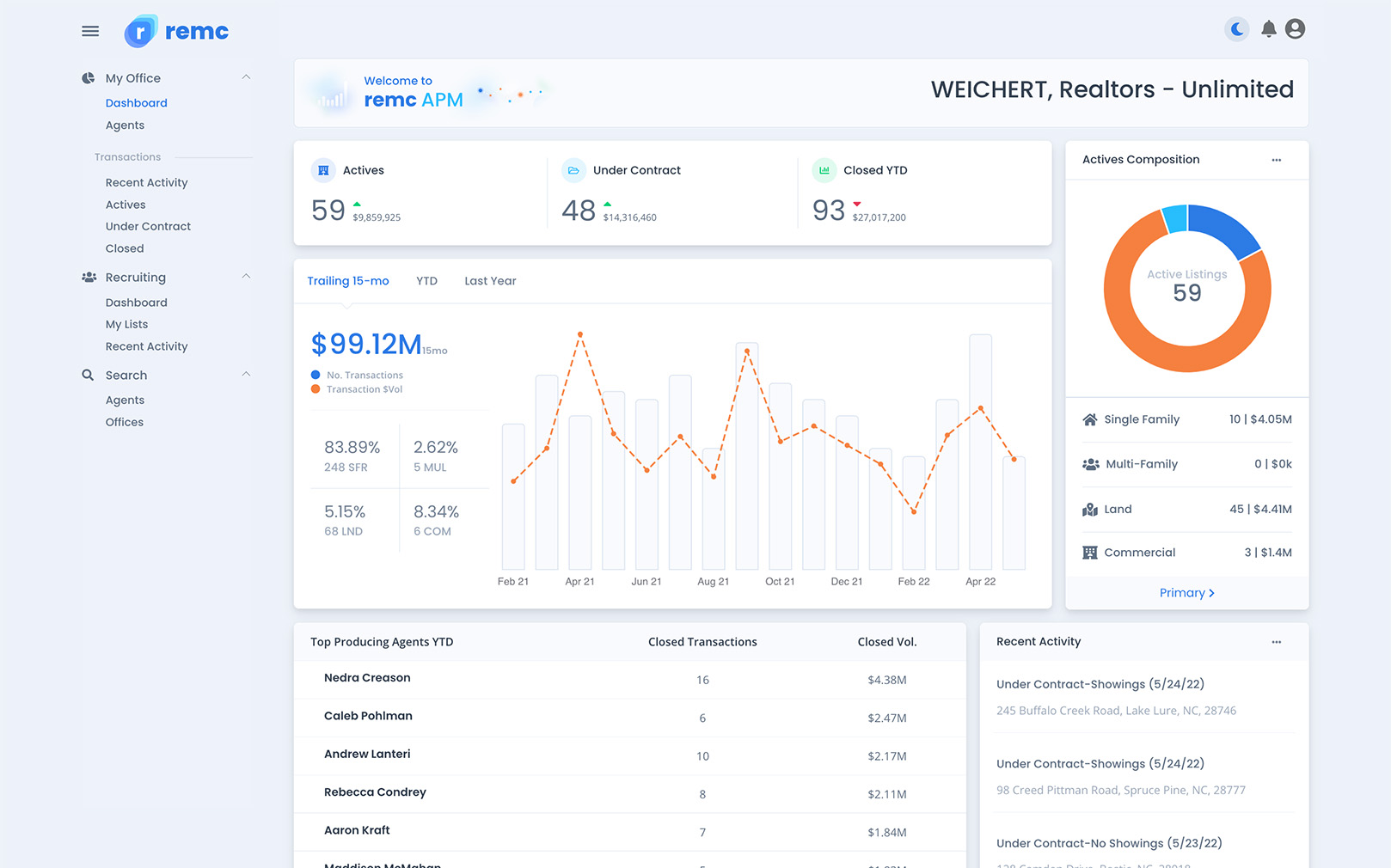Click the My Office pie-chart icon
The width and height of the screenshot is (1391, 868).
(x=88, y=78)
